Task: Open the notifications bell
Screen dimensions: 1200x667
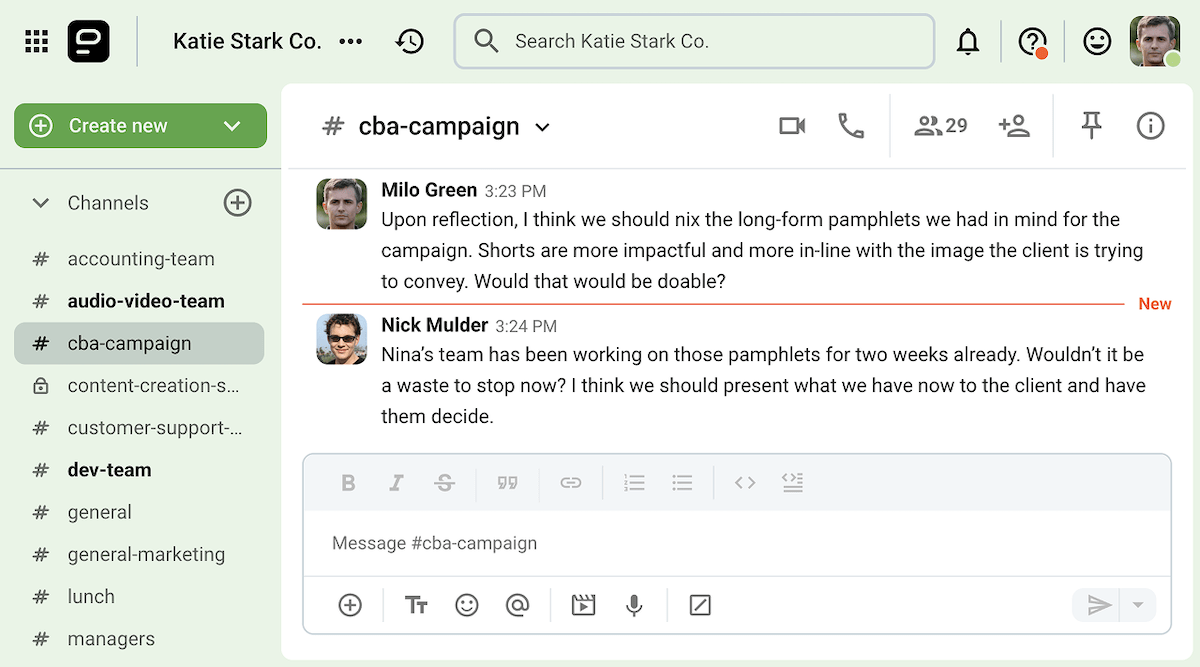Action: 967,41
